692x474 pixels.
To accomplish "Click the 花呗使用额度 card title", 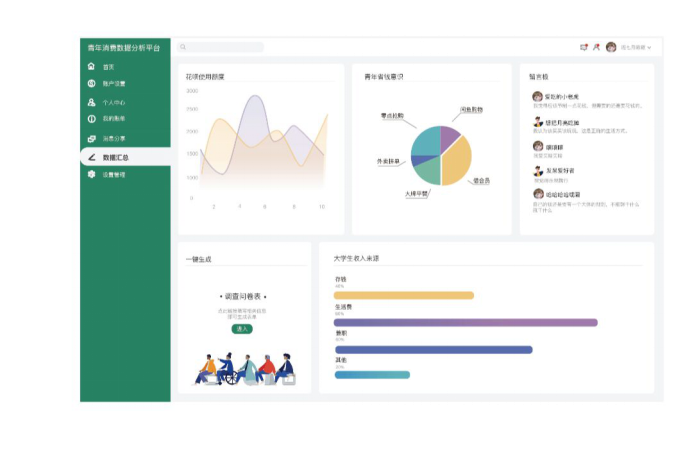I will tap(205, 77).
